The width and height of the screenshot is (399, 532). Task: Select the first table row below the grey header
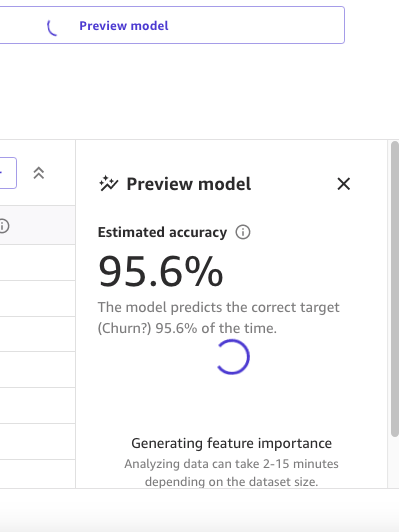[x=38, y=263]
